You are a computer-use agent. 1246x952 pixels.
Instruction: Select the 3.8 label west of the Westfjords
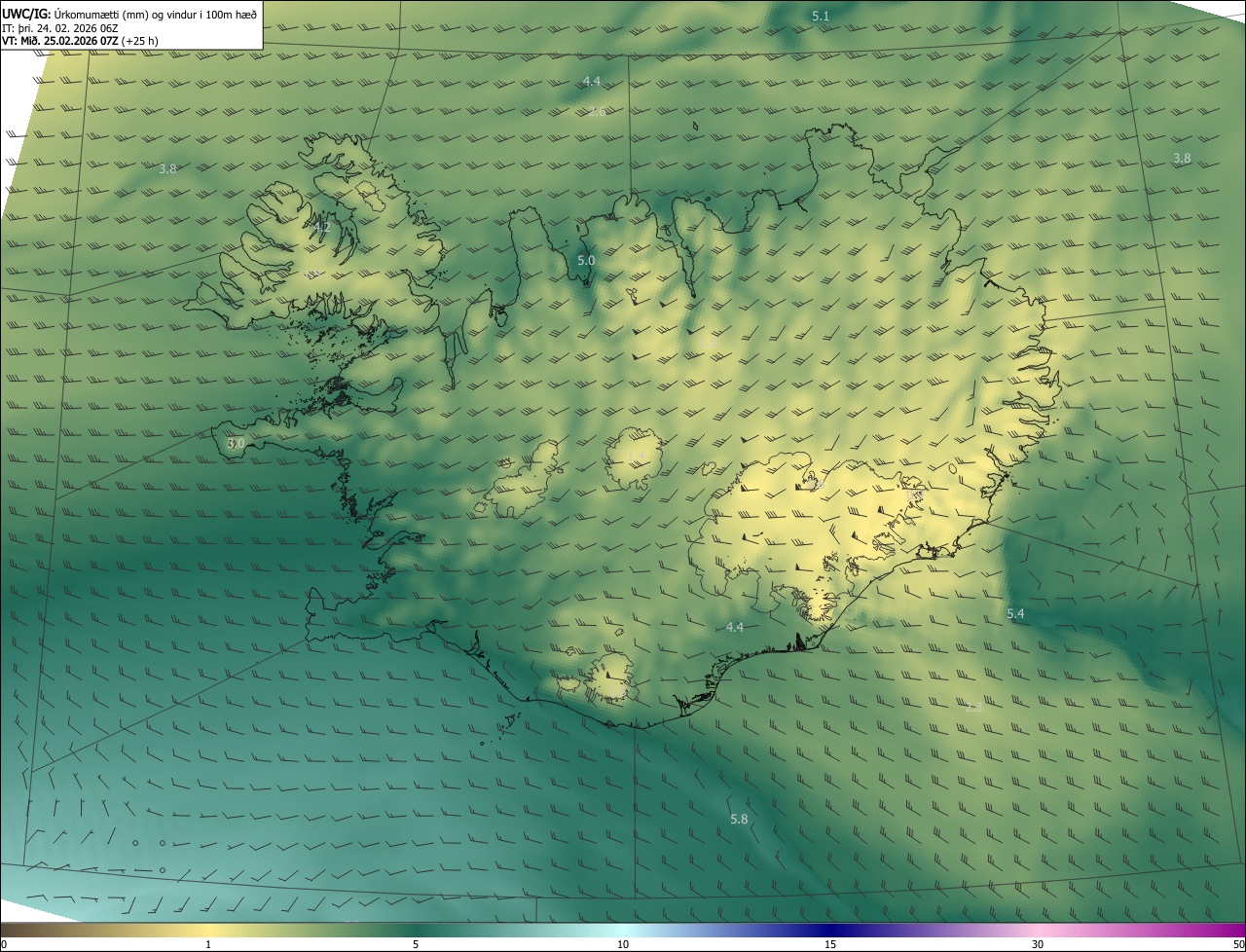pyautogui.click(x=167, y=168)
